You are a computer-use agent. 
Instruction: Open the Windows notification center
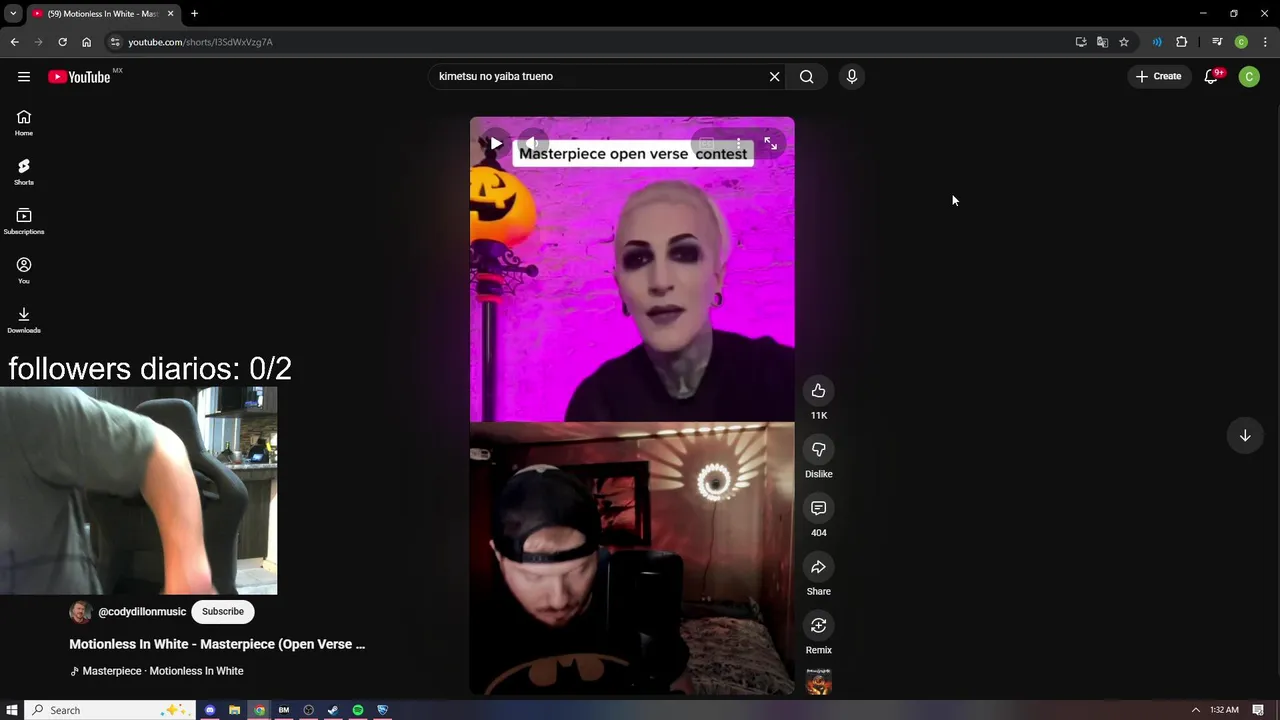[1258, 710]
